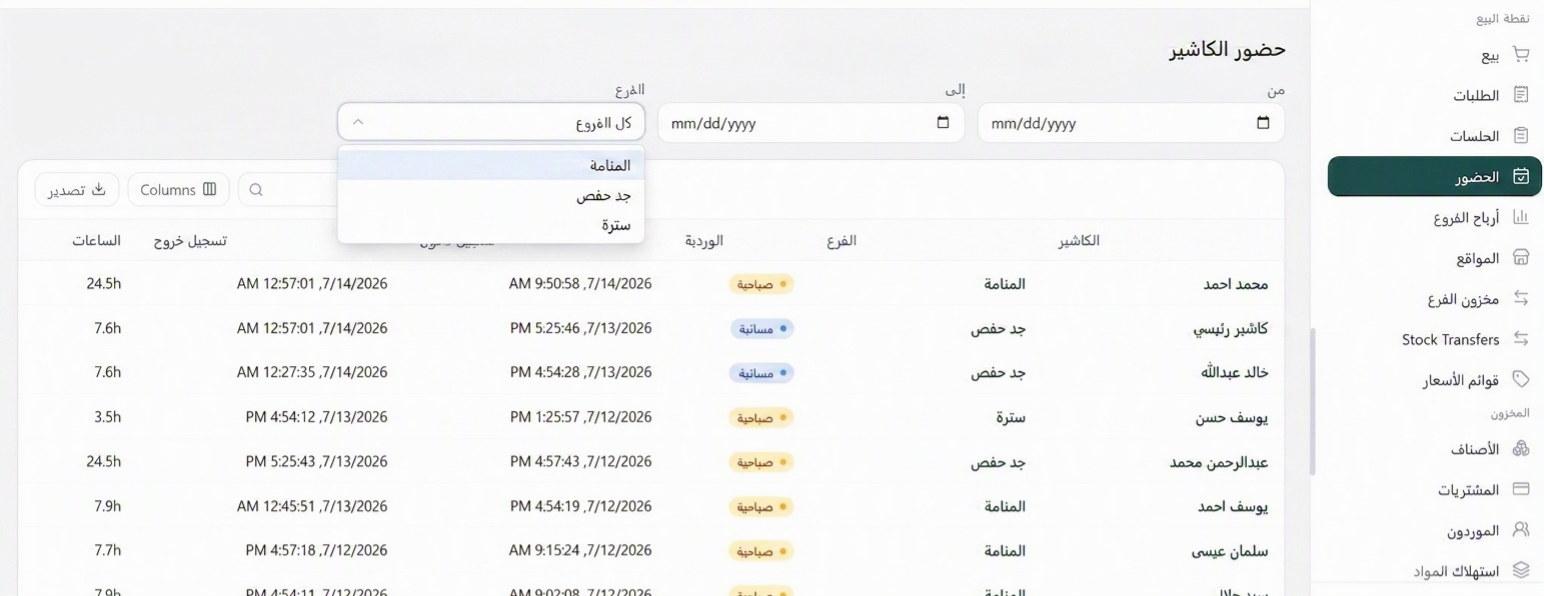Open الموردون suppliers person icon

coord(1521,530)
